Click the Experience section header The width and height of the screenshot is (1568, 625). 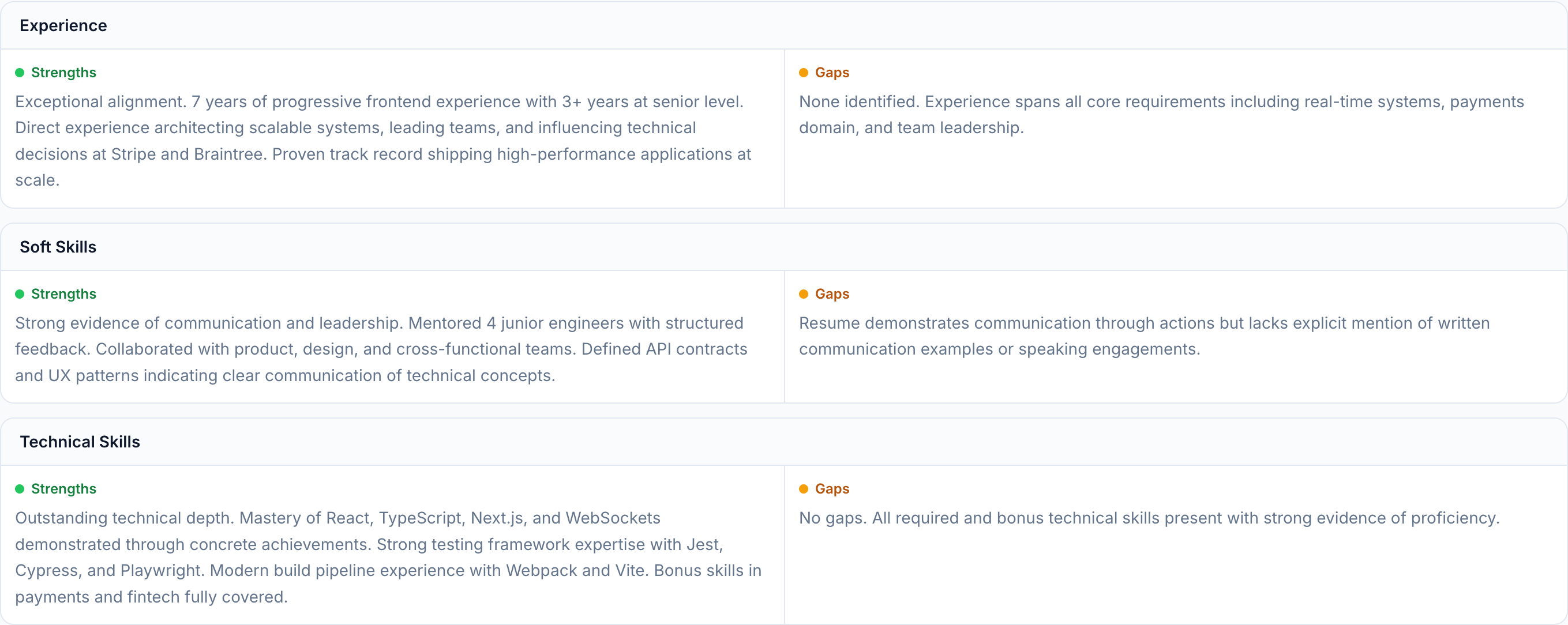pos(63,25)
